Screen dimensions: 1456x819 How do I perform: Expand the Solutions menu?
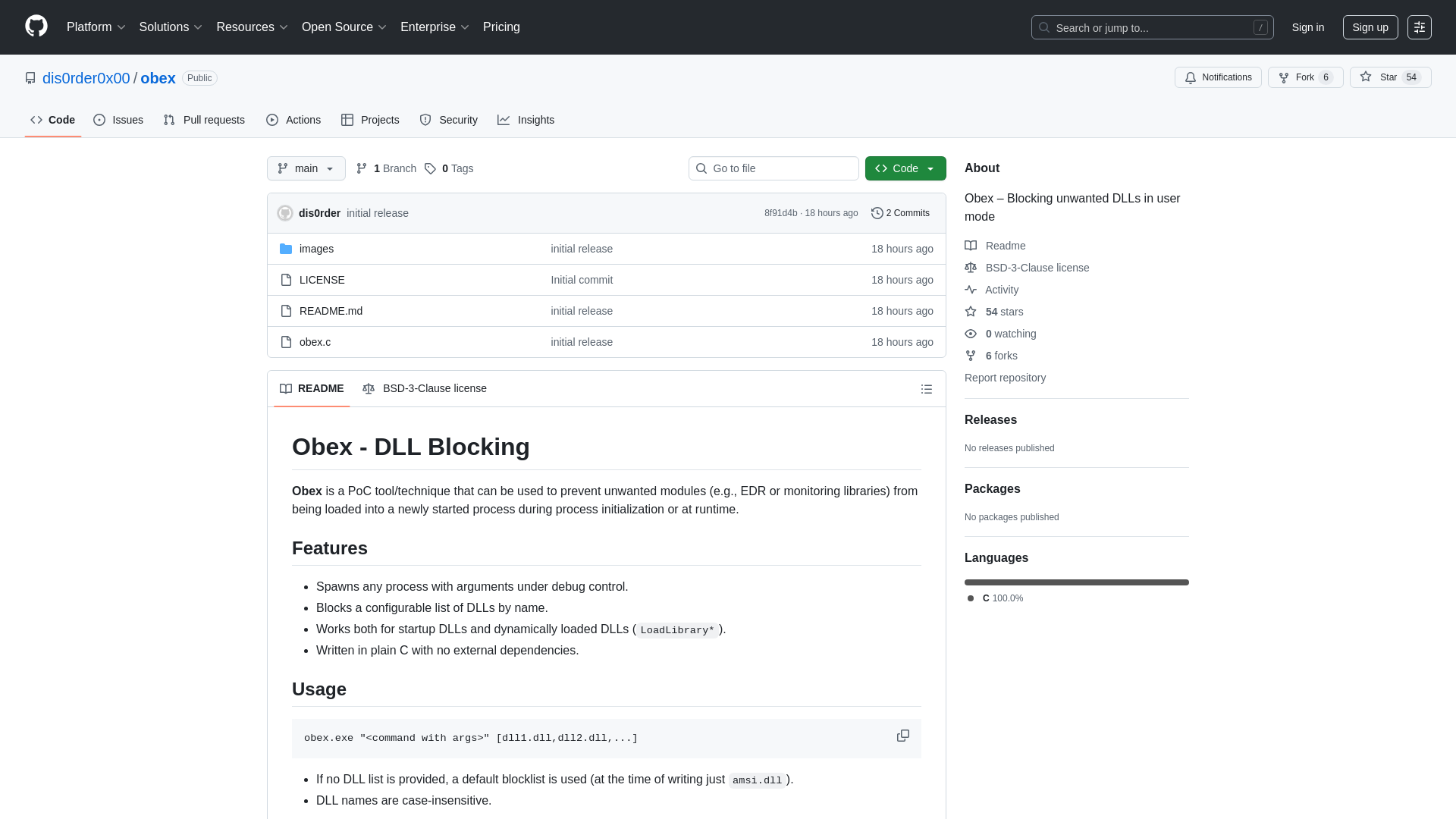[x=171, y=27]
